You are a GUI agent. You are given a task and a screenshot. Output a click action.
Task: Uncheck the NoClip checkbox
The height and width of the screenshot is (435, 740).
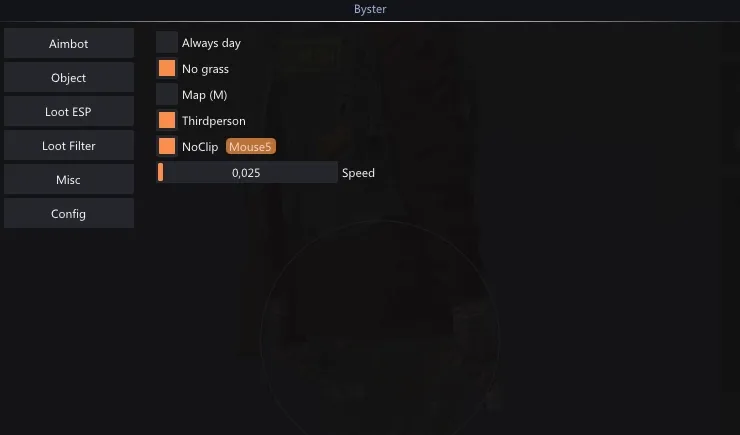167,146
